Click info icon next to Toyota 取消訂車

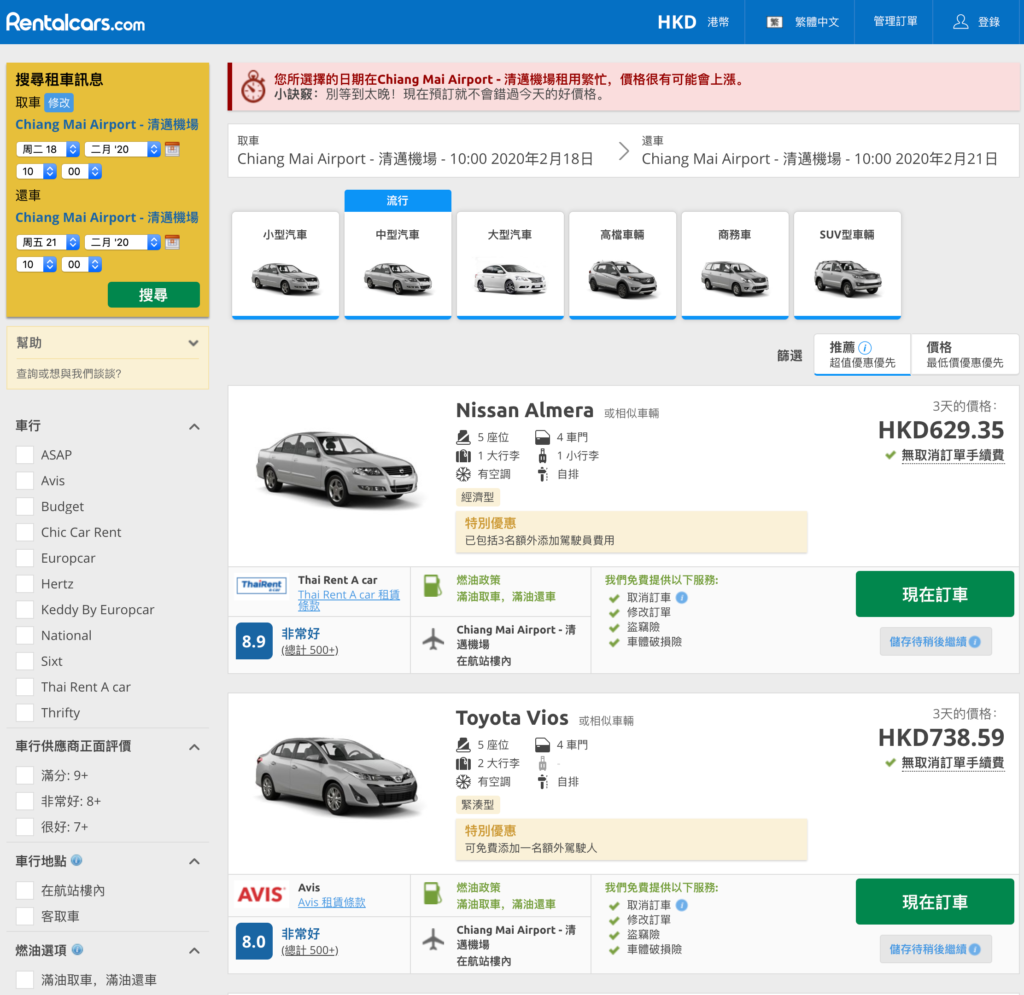[681, 905]
